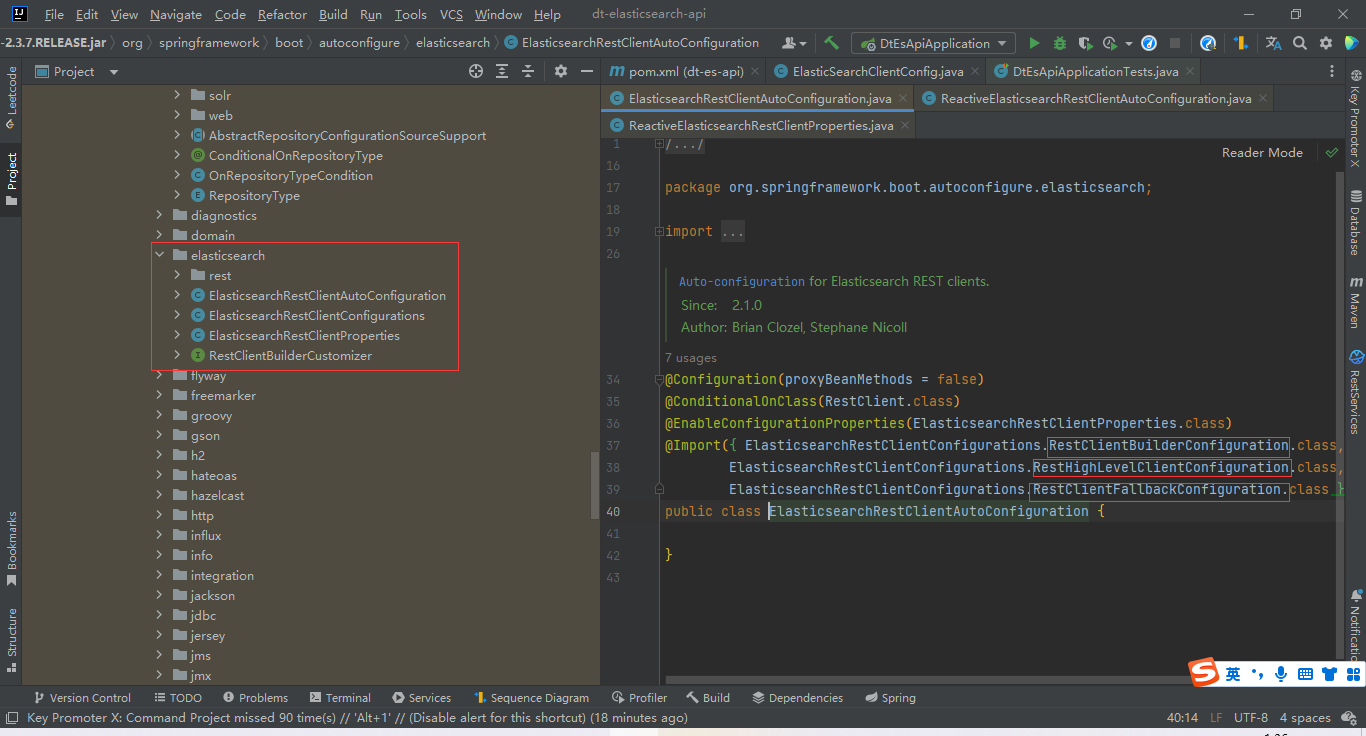This screenshot has height=736, width=1366.
Task: Build the project with the hammer icon
Action: point(832,43)
